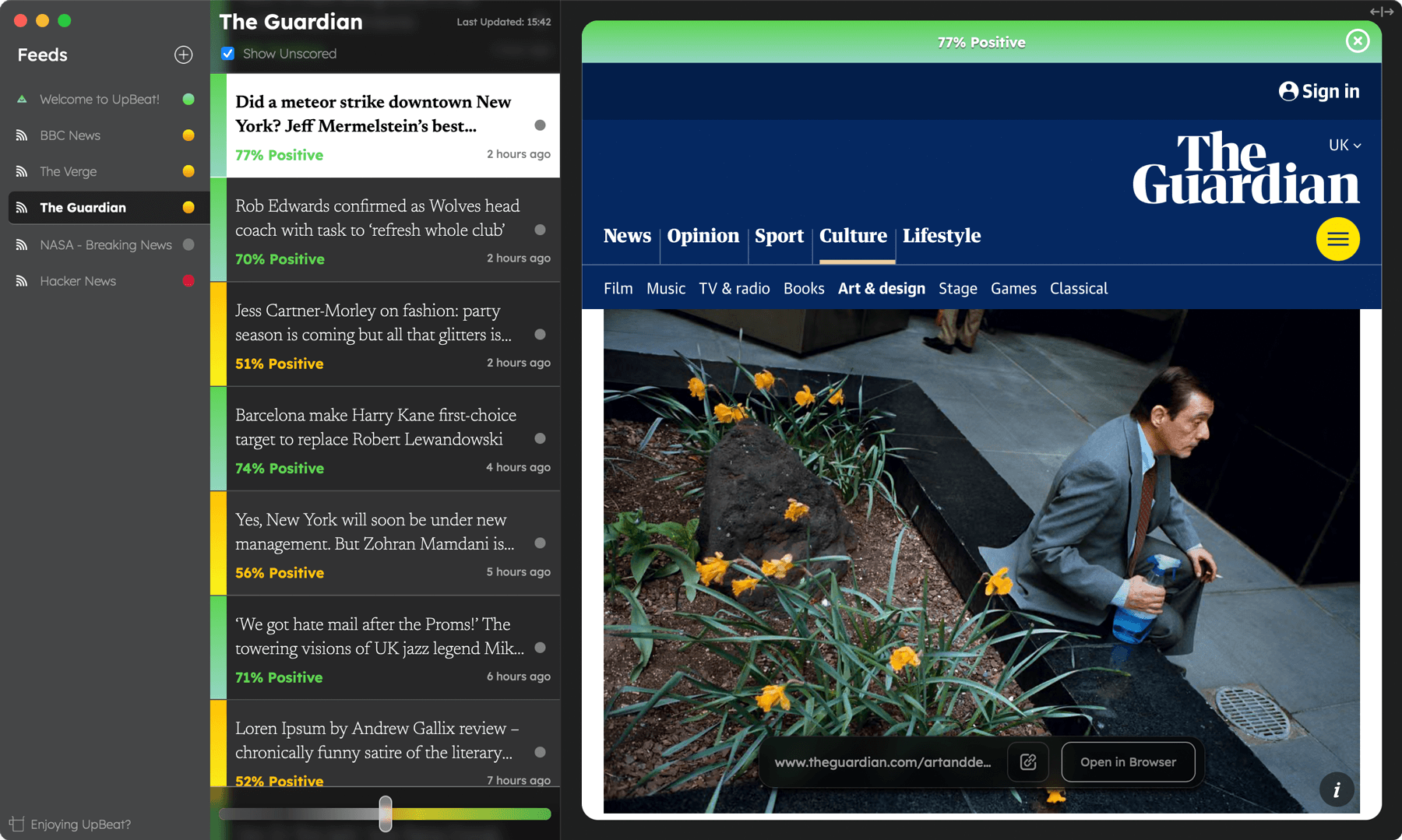
Task: Toggle read dot on Rob Edwards article
Action: 540,230
